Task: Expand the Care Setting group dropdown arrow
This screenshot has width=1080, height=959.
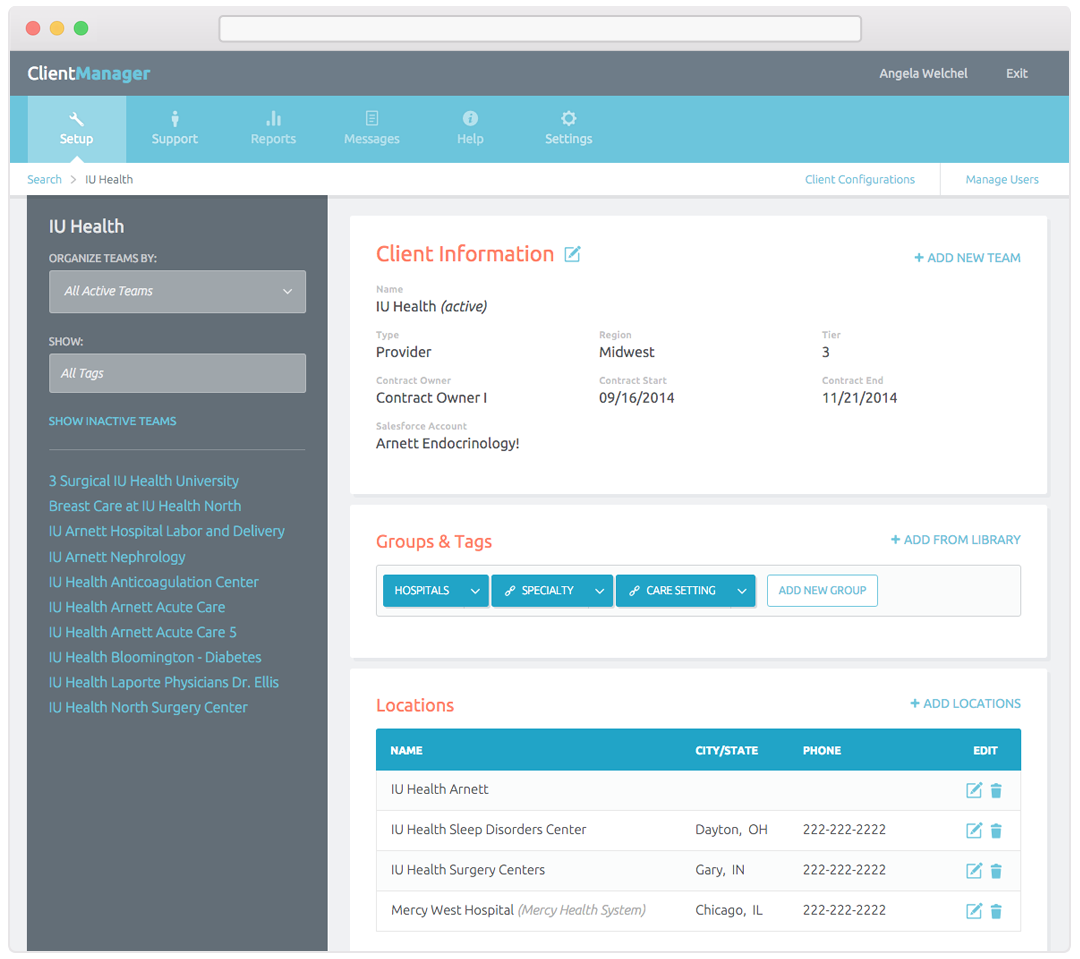Action: pyautogui.click(x=741, y=591)
